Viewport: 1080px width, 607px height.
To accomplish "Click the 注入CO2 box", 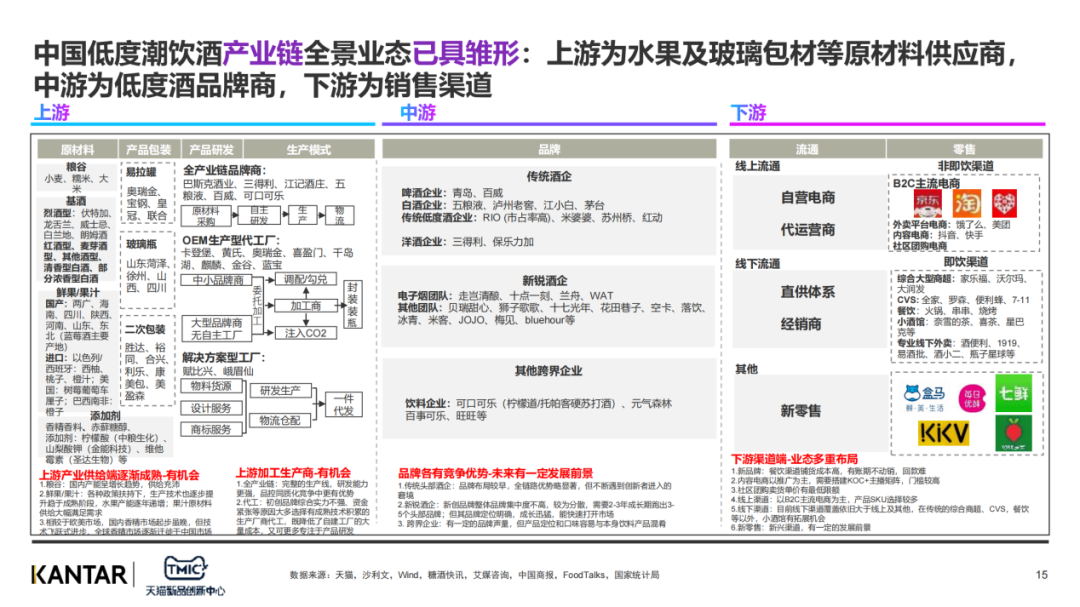I will 306,333.
